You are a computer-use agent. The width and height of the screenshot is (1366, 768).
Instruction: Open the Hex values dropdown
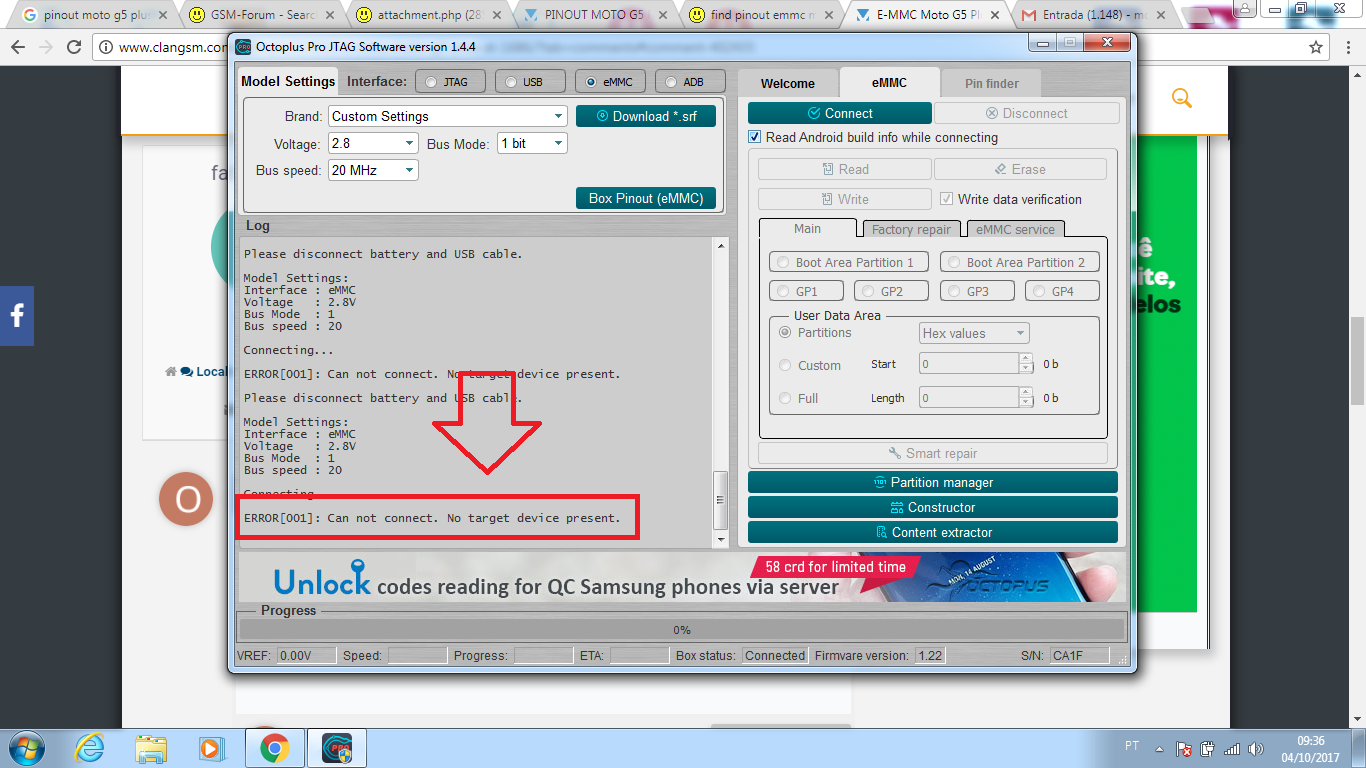click(974, 333)
